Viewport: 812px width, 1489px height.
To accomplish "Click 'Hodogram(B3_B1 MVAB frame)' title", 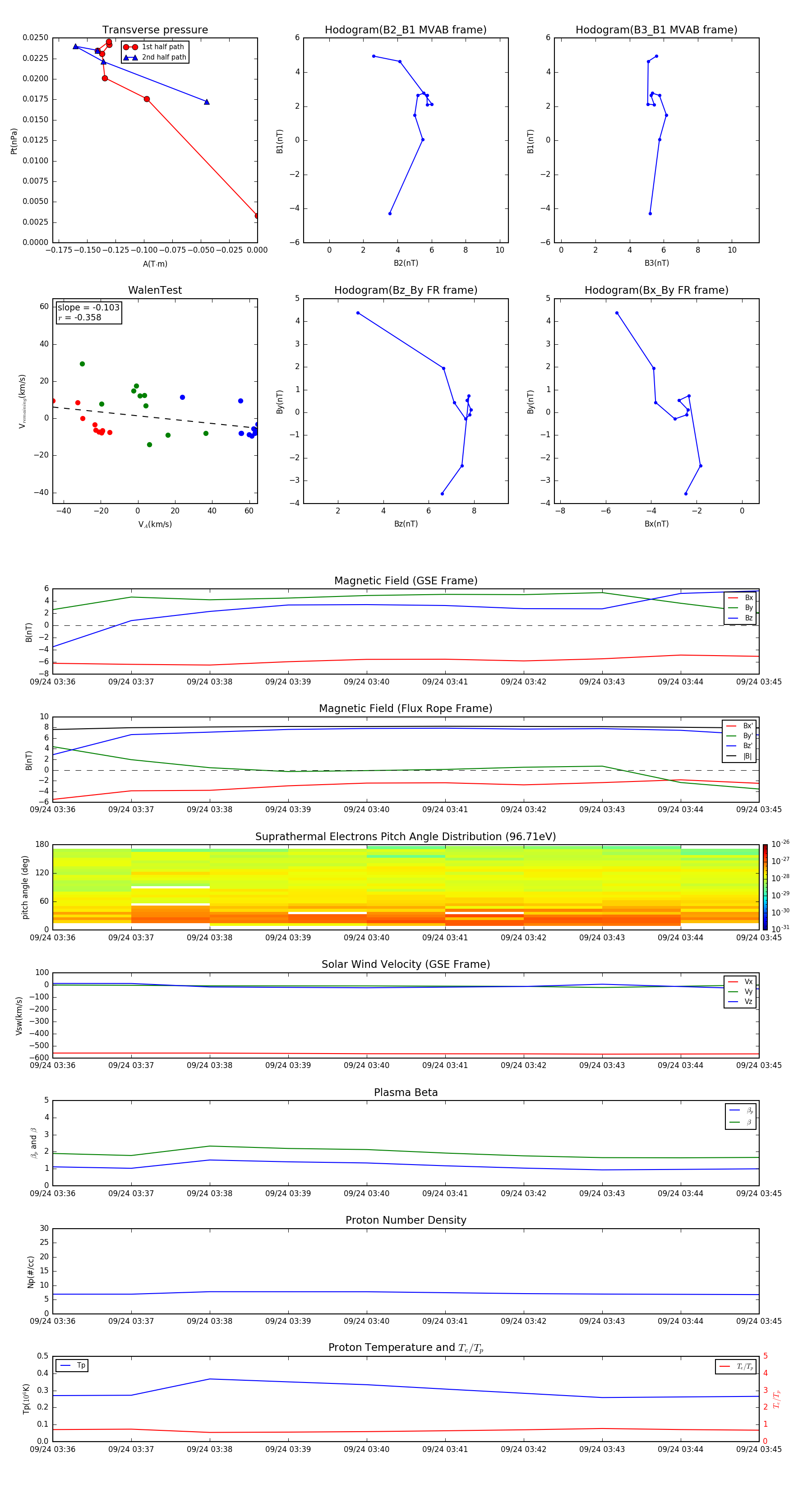I will click(656, 29).
